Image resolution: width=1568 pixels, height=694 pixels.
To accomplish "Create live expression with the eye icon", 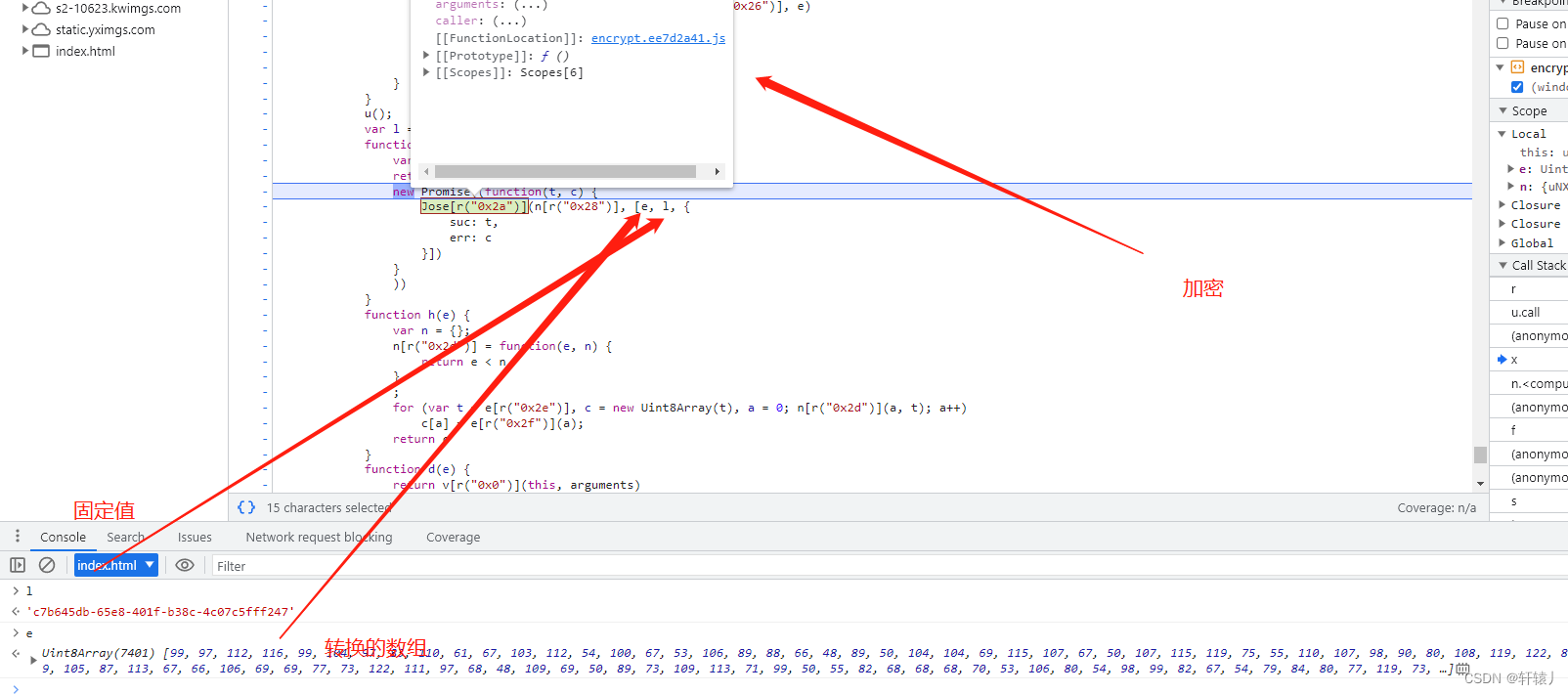I will tap(184, 565).
